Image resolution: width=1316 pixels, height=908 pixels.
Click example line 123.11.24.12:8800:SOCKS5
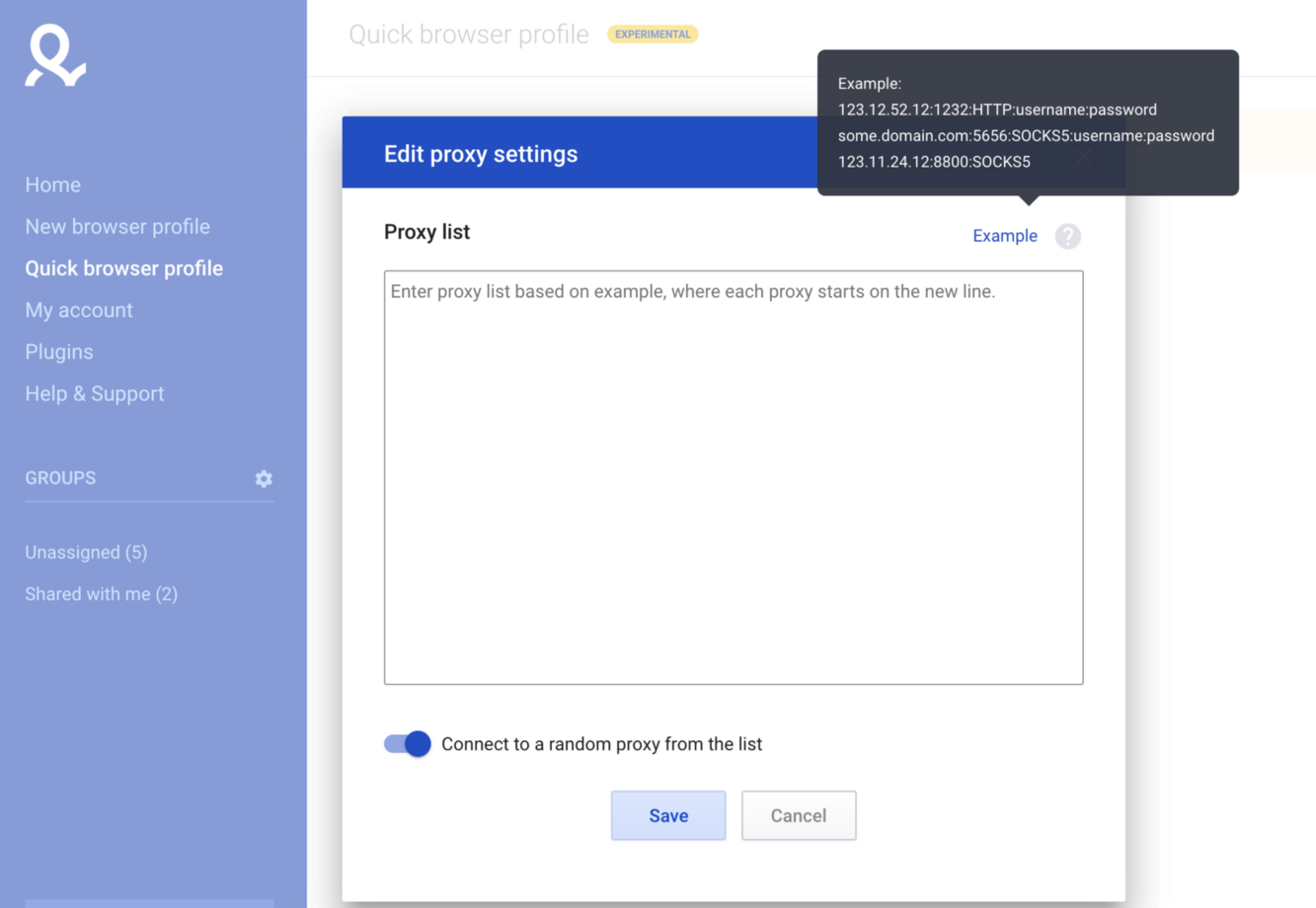click(934, 162)
